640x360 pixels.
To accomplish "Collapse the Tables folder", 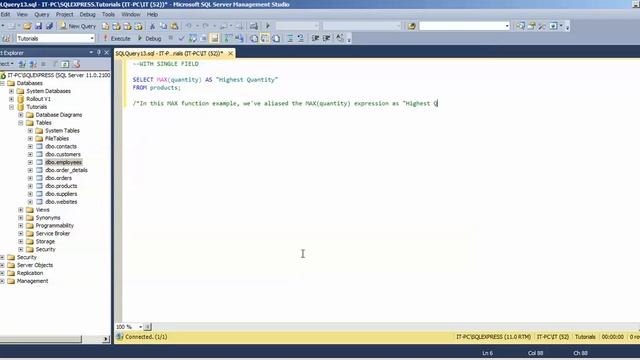I will tap(21, 123).
